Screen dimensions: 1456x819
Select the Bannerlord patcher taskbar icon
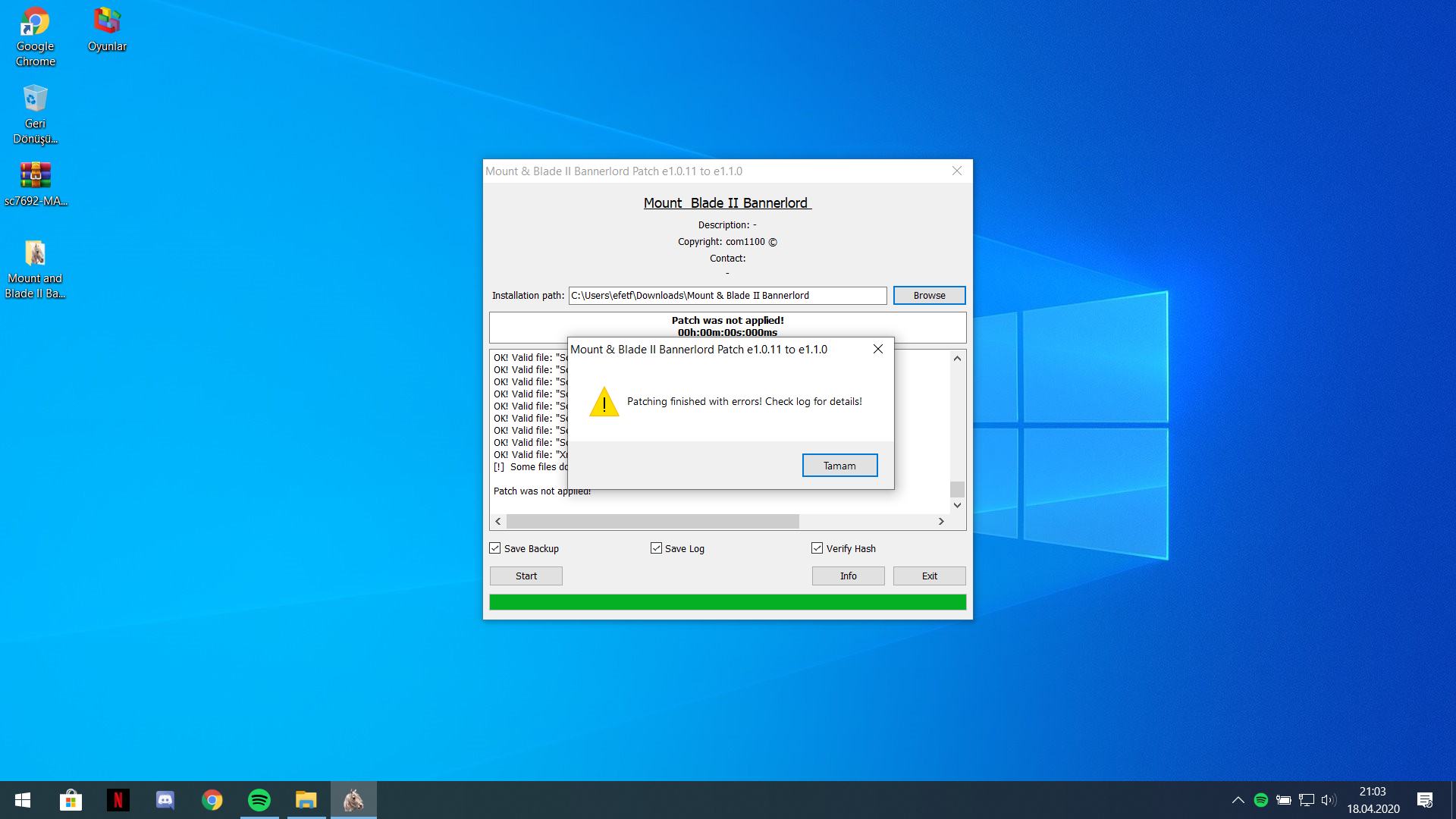coord(353,800)
